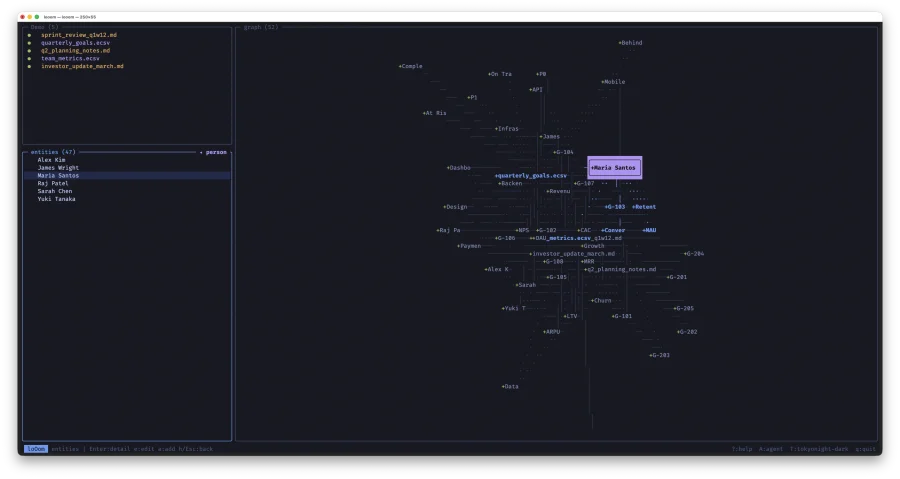Click the person type filter on entities panel
Image resolution: width=900 pixels, height=479 pixels.
[x=214, y=152]
